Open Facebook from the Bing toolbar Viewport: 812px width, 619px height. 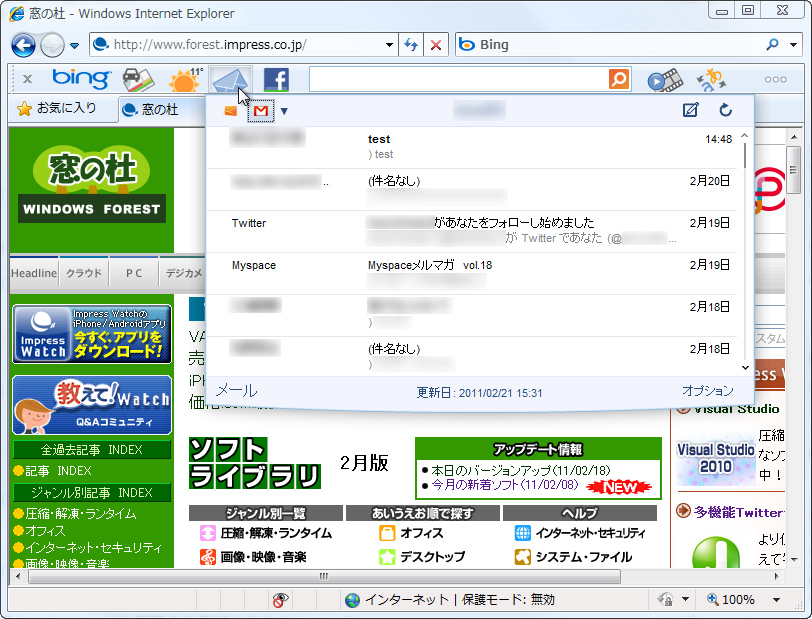[276, 79]
